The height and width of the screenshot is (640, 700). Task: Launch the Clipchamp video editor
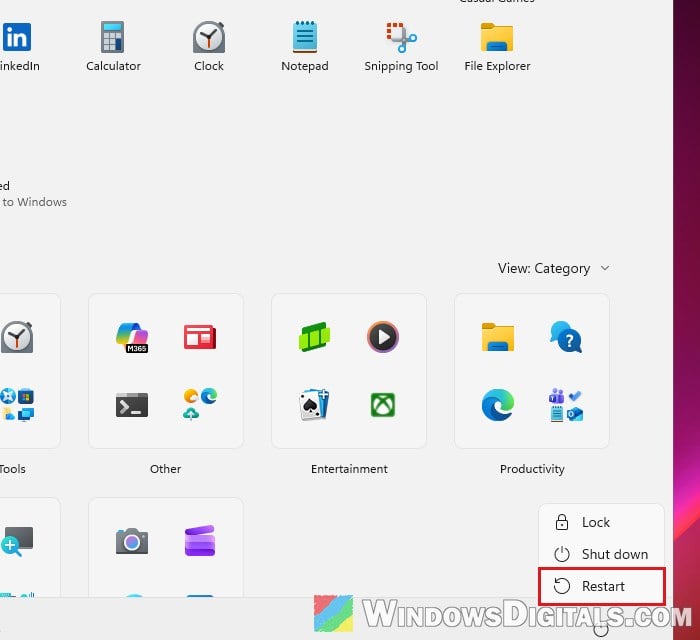[200, 541]
